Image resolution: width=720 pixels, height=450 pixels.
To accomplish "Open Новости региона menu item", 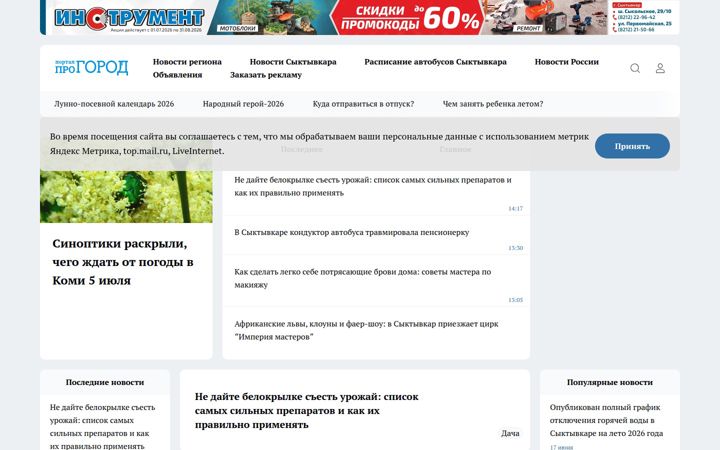I will 187,62.
